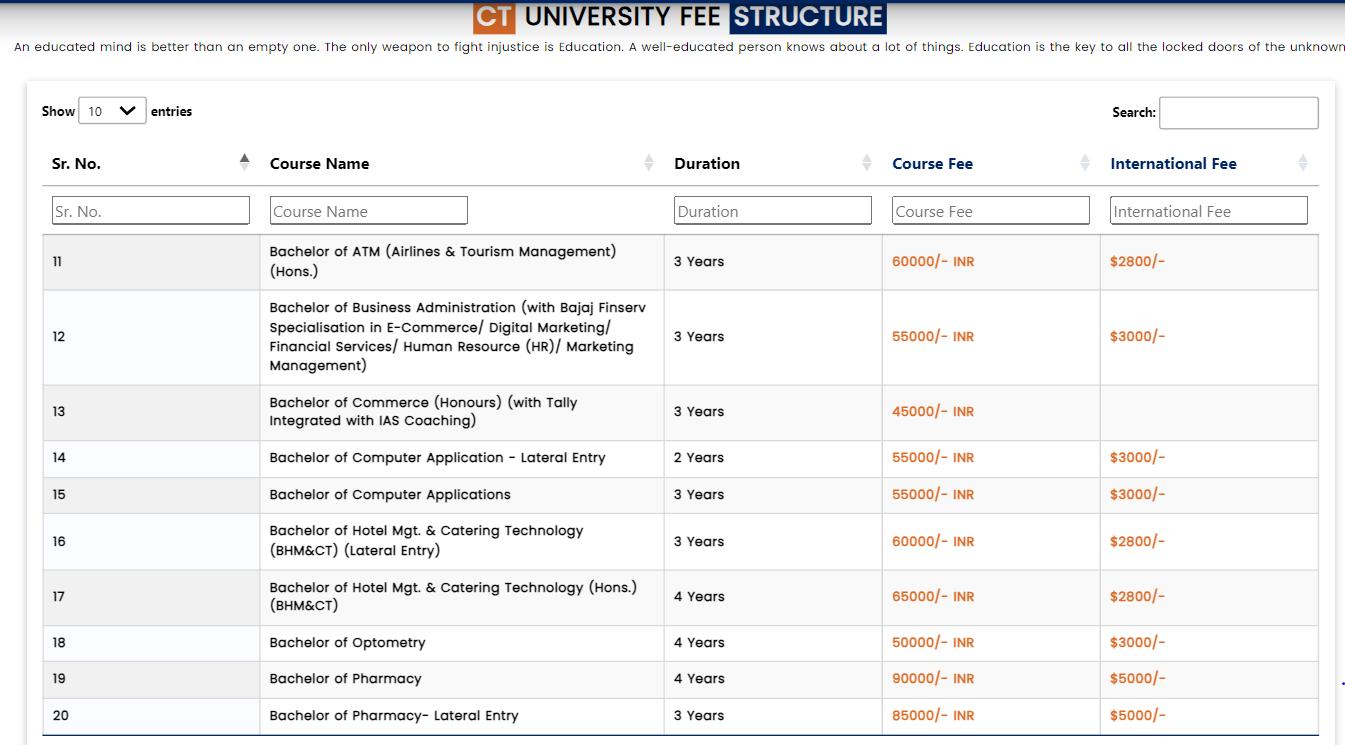Sort table by Course Name header
The image size is (1345, 745).
point(462,163)
